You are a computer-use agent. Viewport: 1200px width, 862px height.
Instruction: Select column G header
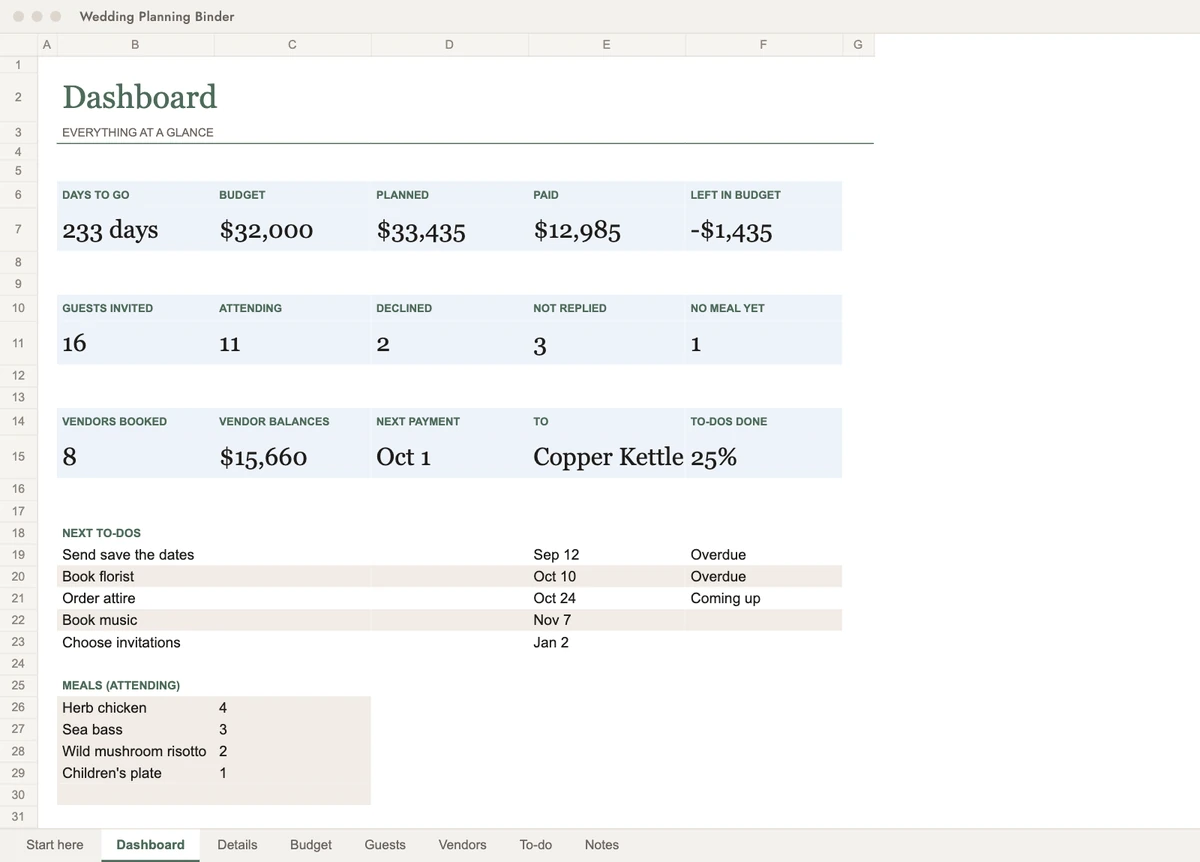point(858,44)
